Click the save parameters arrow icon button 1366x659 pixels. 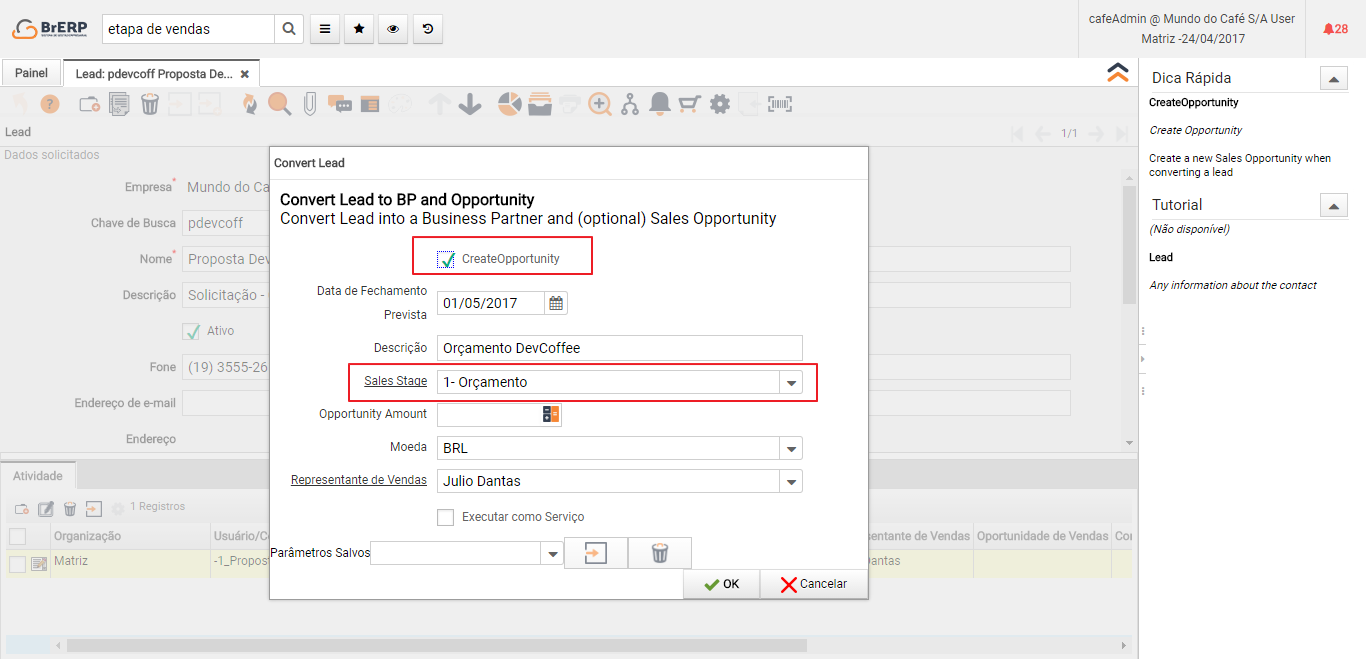tap(596, 553)
